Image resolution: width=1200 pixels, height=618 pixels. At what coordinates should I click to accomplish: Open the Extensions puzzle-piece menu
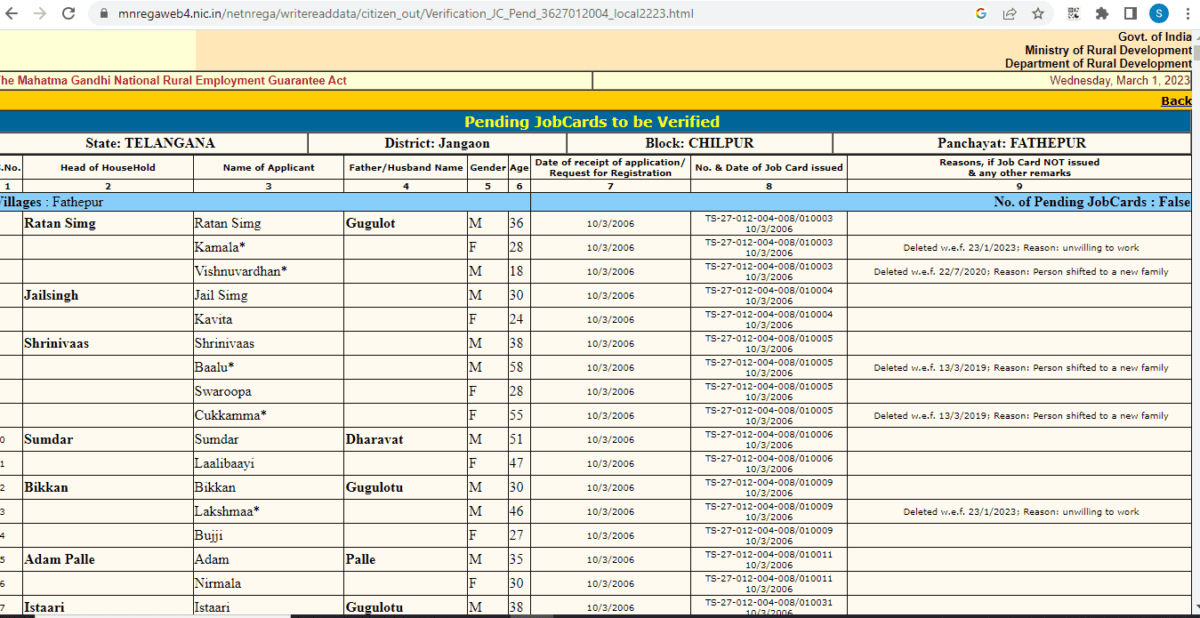pyautogui.click(x=1101, y=13)
